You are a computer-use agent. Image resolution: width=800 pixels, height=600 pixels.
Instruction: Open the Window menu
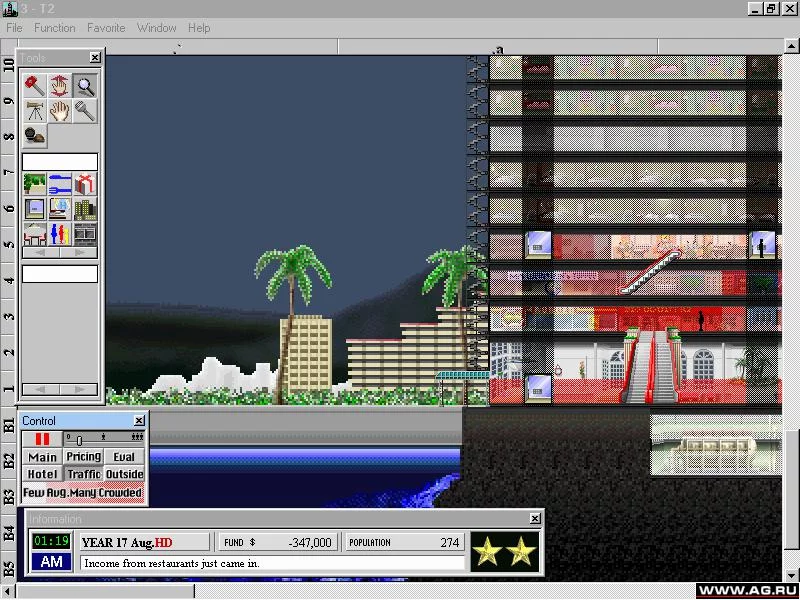(157, 28)
